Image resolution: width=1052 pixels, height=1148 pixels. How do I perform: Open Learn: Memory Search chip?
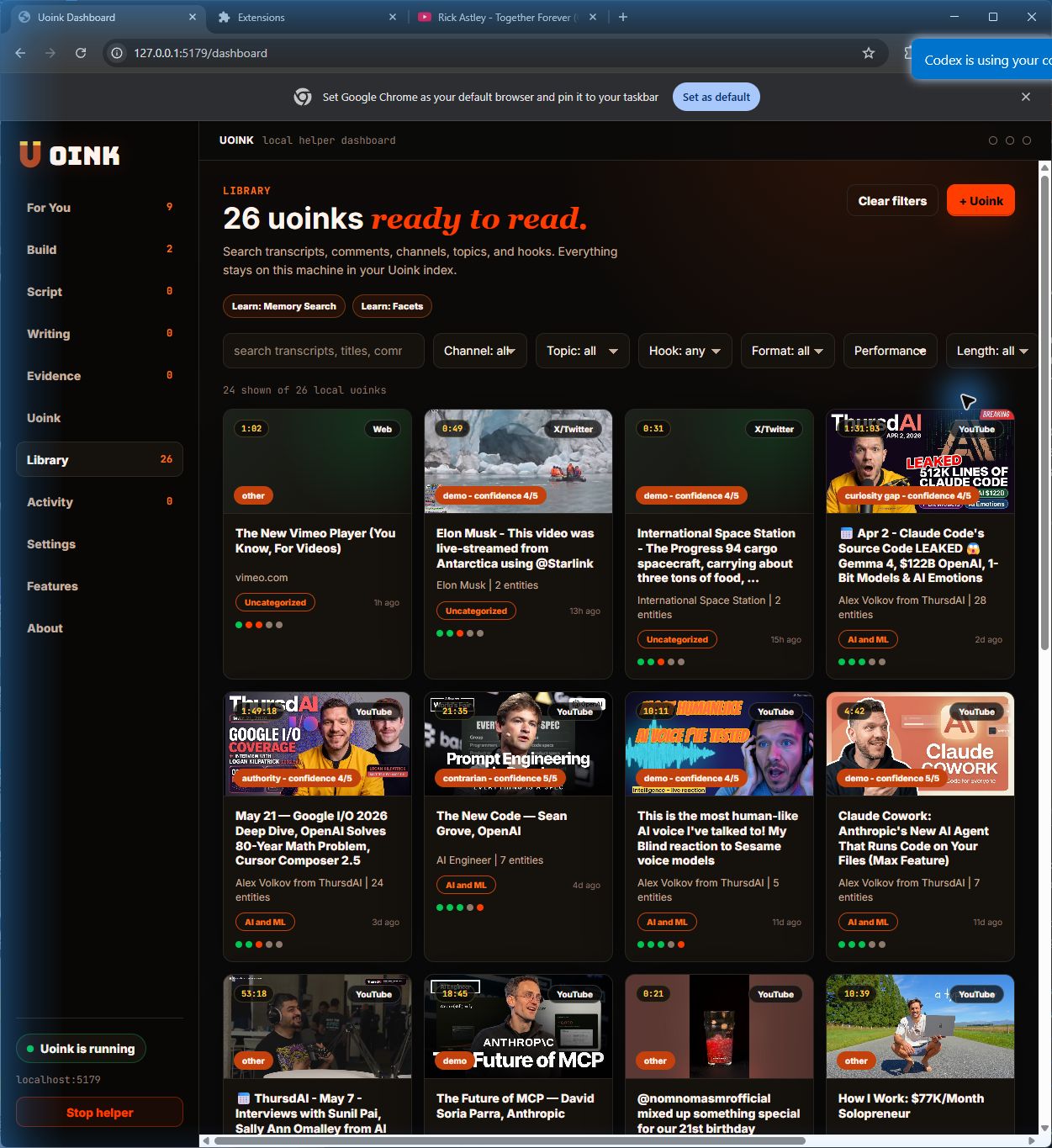coord(283,306)
